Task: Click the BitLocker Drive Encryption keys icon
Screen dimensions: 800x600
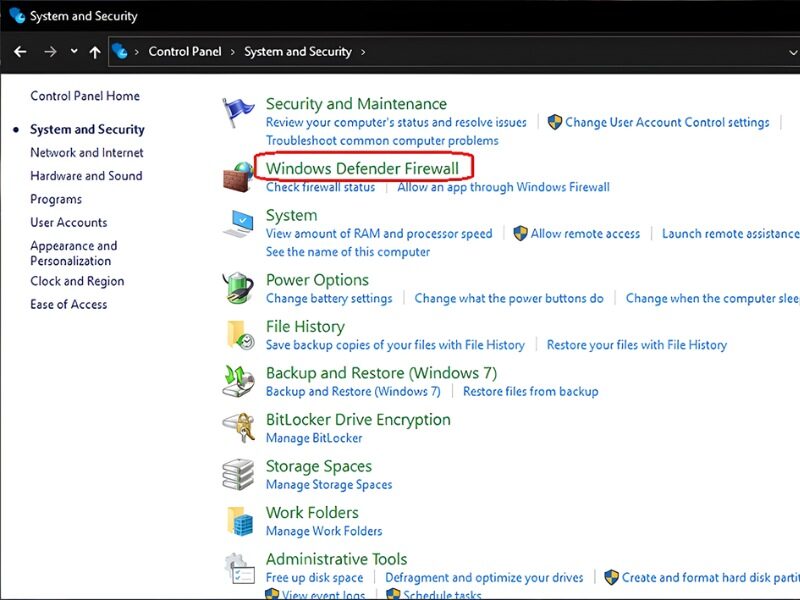Action: pyautogui.click(x=238, y=428)
